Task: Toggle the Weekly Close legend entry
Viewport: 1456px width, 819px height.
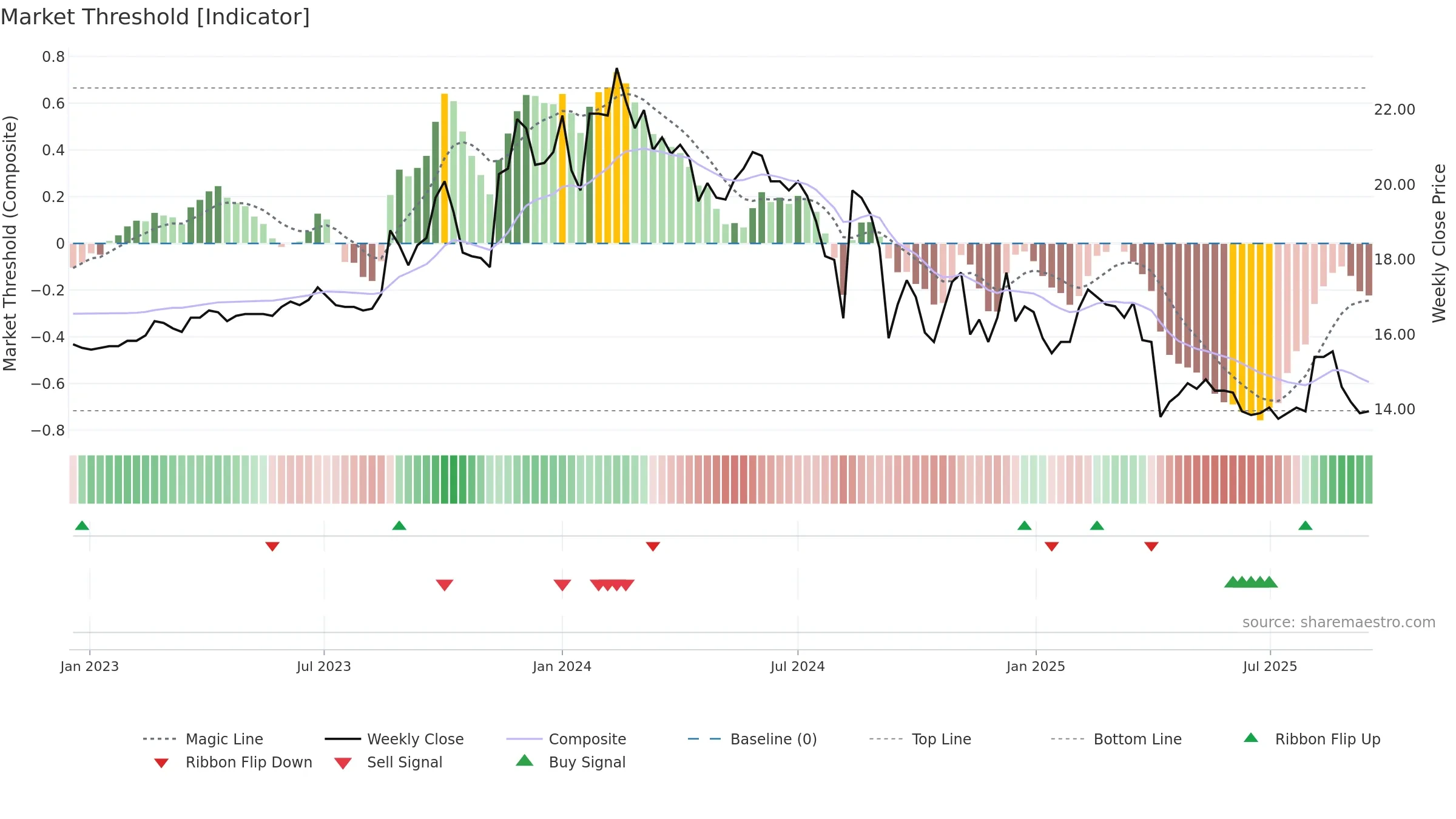Action: [x=394, y=739]
